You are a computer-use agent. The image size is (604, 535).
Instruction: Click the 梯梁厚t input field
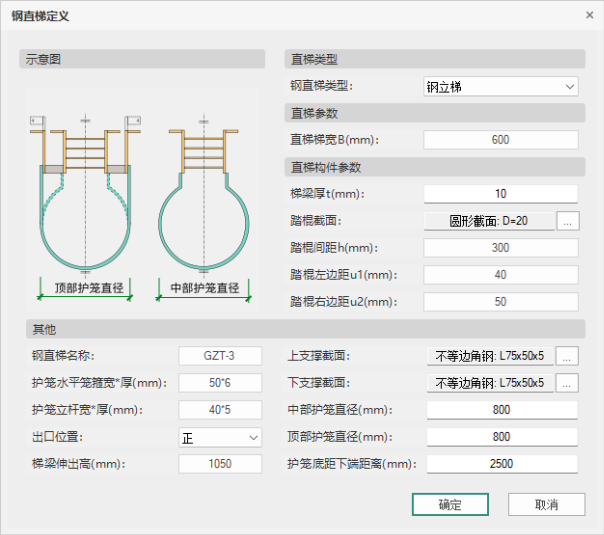[x=500, y=194]
